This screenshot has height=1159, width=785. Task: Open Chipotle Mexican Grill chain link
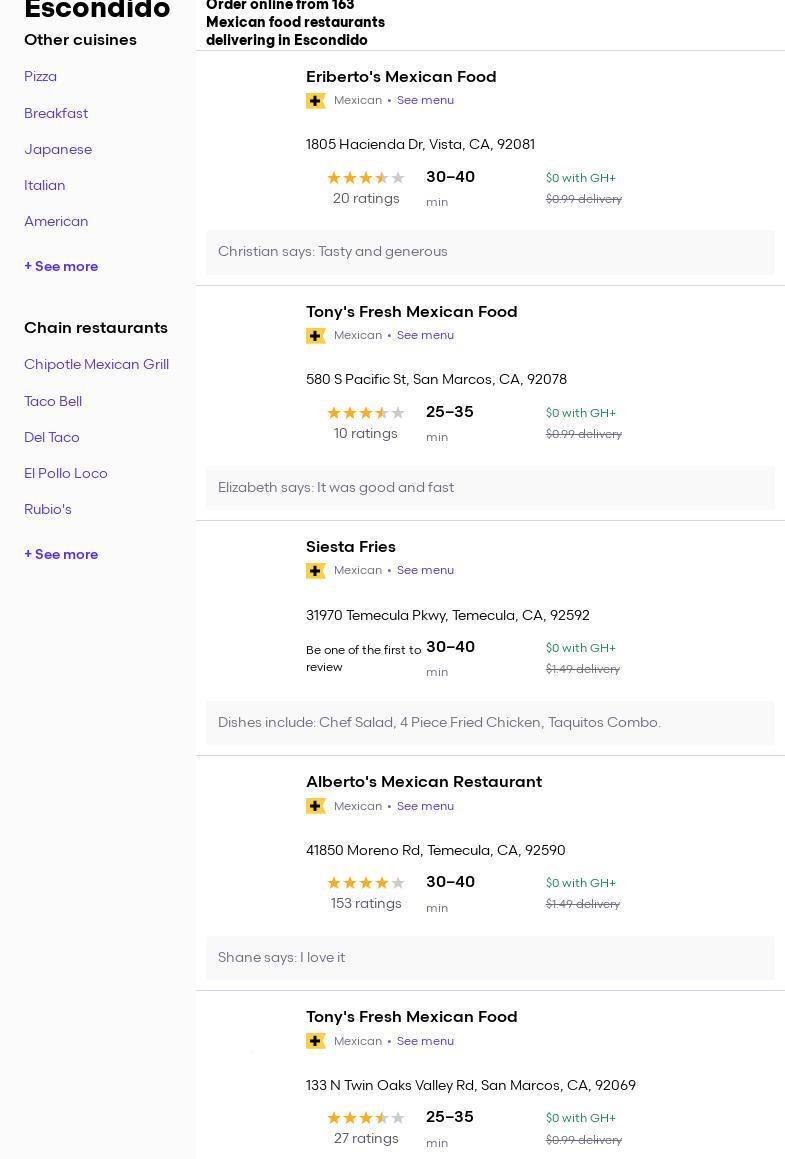[x=96, y=365]
